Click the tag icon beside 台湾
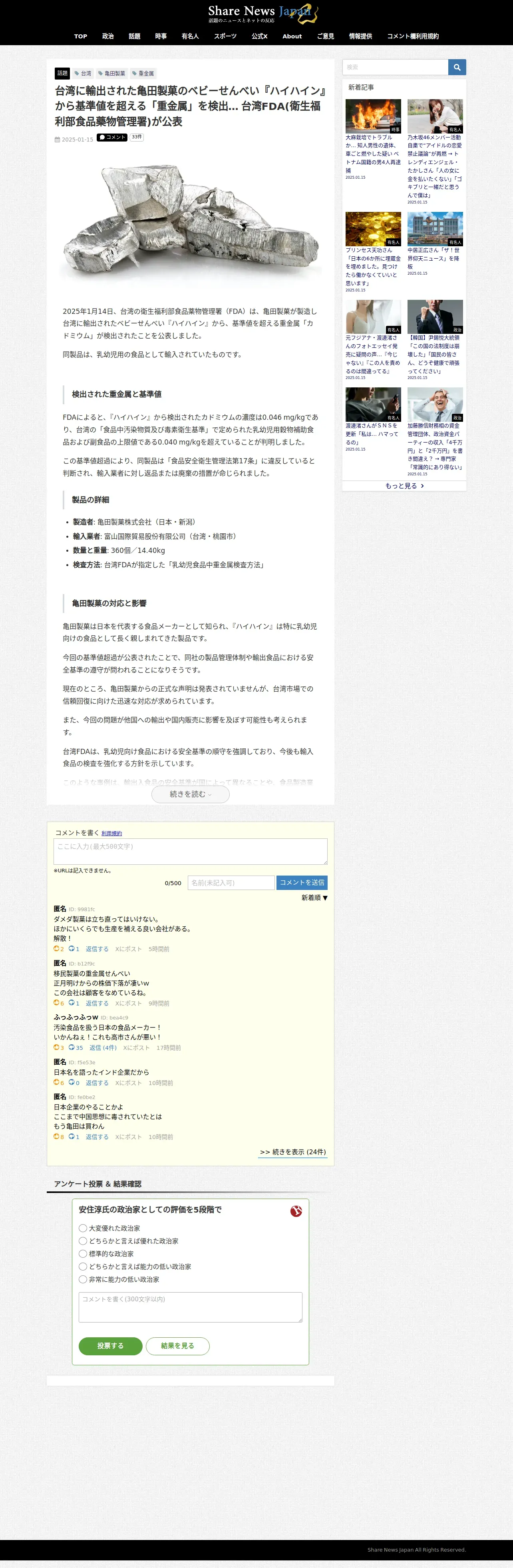 77,74
